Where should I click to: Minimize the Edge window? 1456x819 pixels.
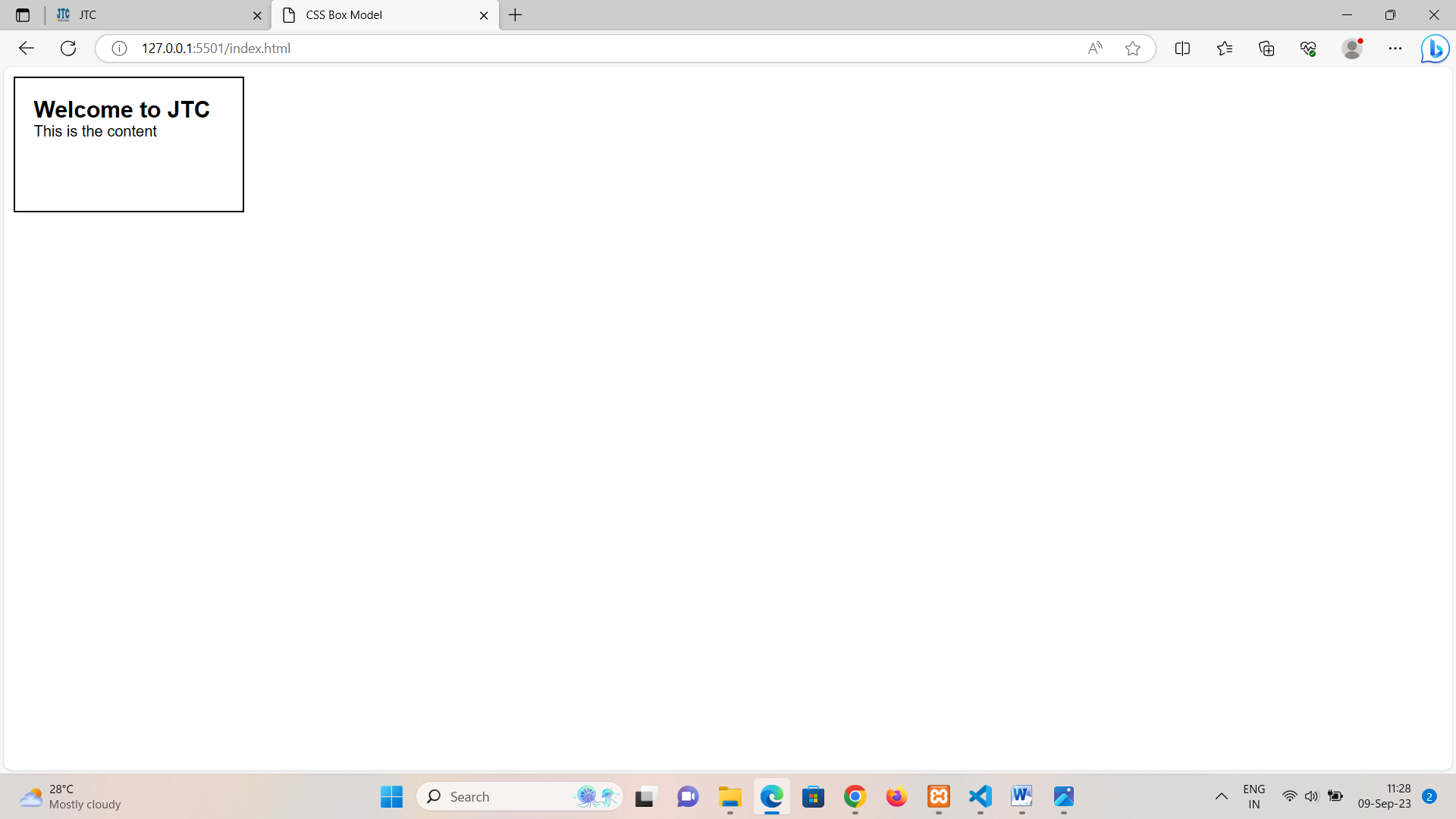[1348, 15]
